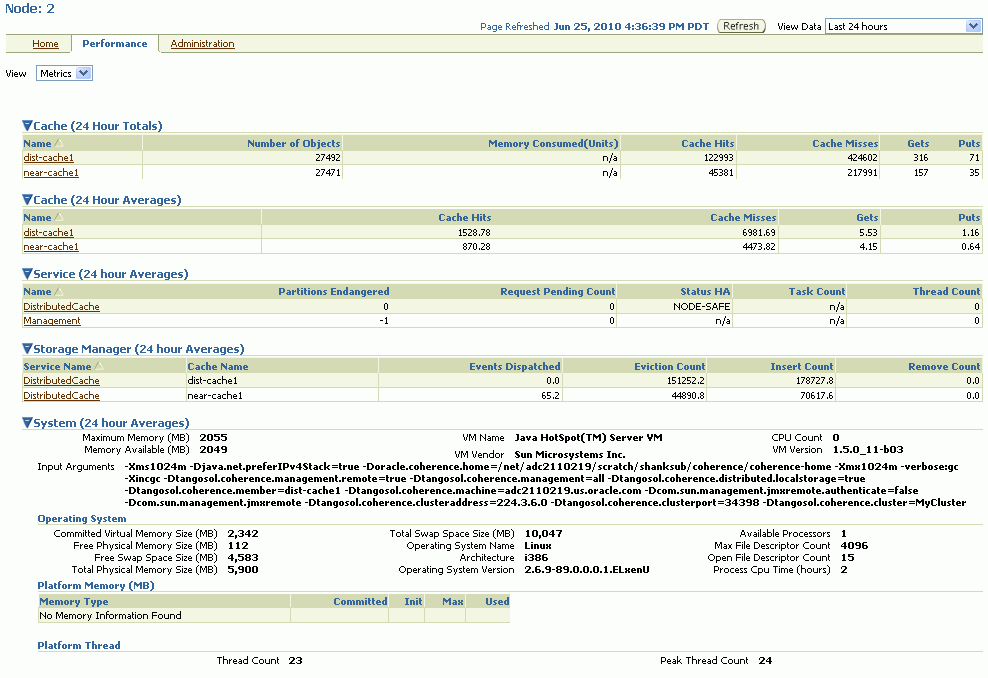Click Cache Misses header in Cache Averages table
The width and height of the screenshot is (988, 678).
coord(743,217)
